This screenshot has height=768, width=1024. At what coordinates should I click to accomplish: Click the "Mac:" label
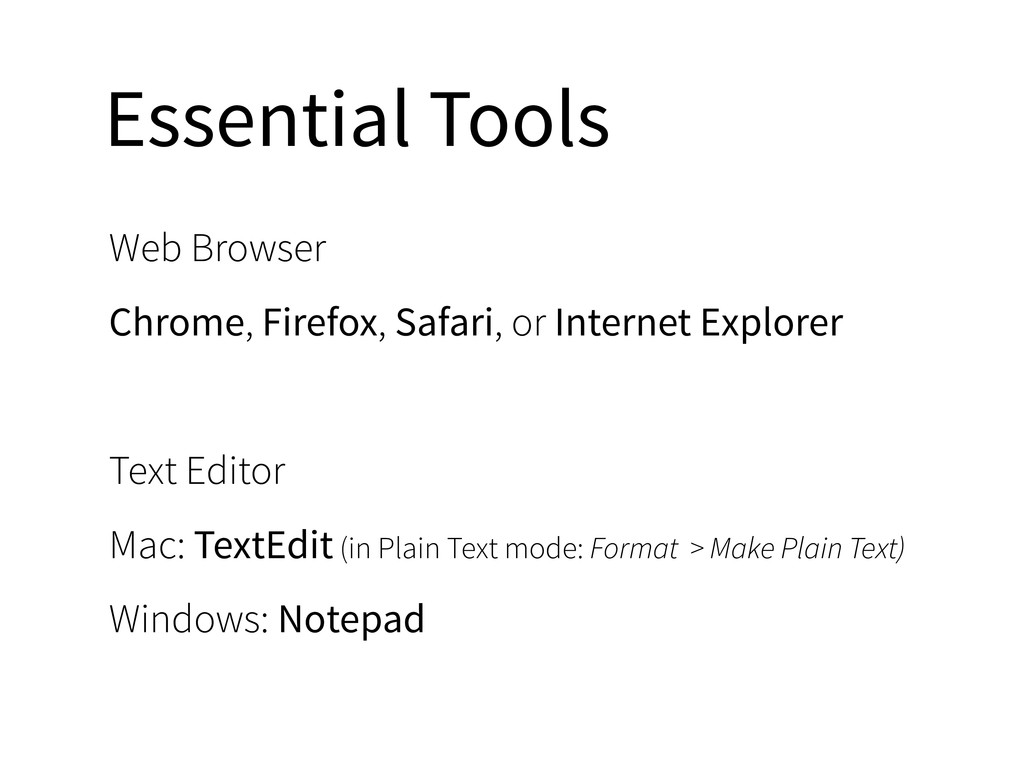pyautogui.click(x=147, y=547)
